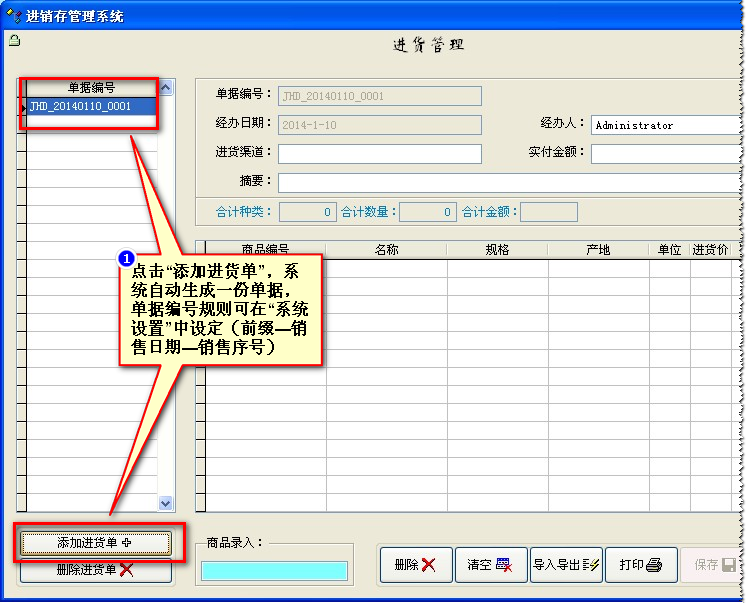Click the 打印 printer button
753x603 pixels.
point(641,565)
